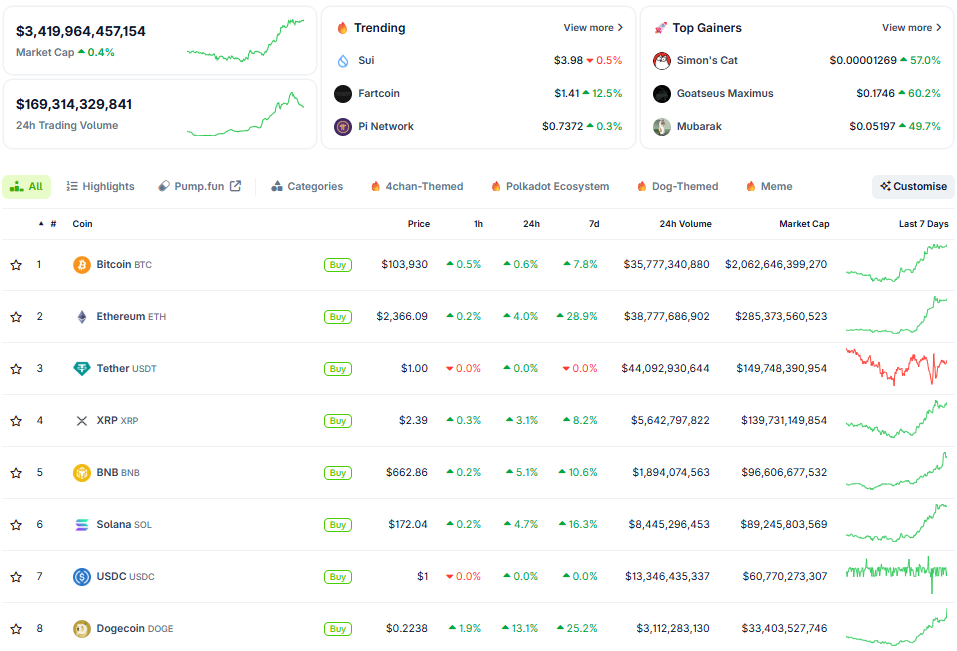This screenshot has height=651, width=957.
Task: Click the Customise button
Action: pyautogui.click(x=913, y=187)
